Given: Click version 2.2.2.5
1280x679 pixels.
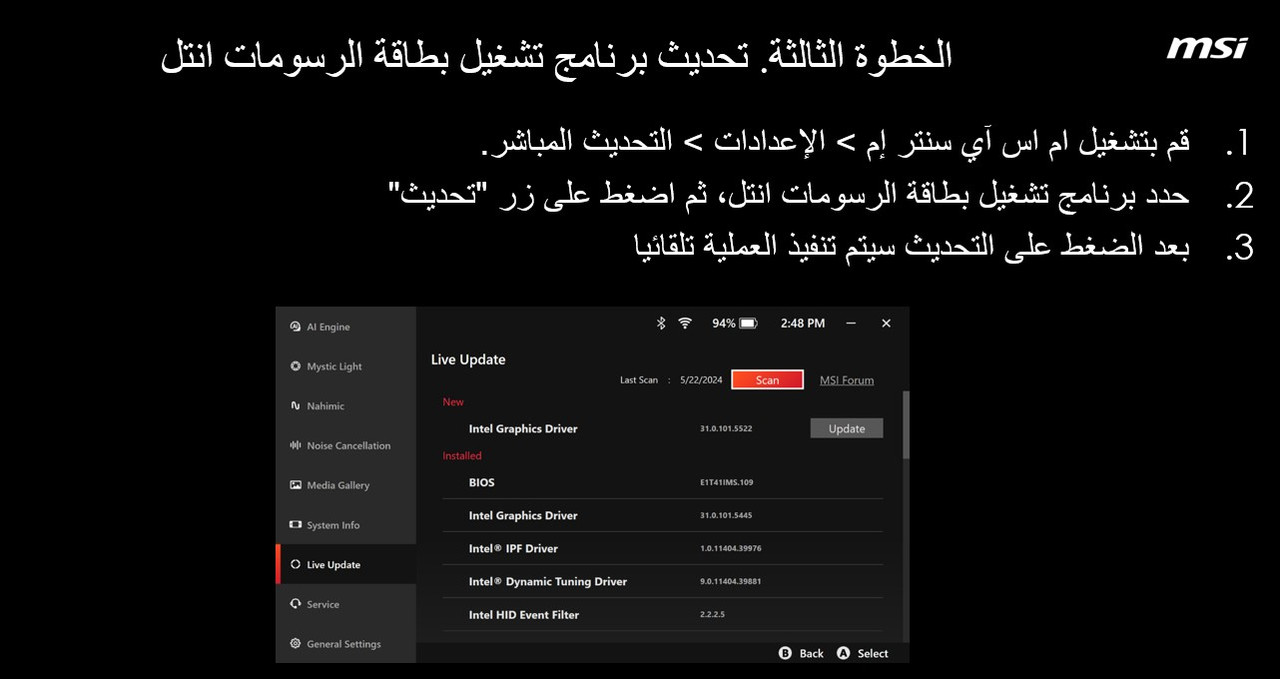Looking at the screenshot, I should (712, 614).
